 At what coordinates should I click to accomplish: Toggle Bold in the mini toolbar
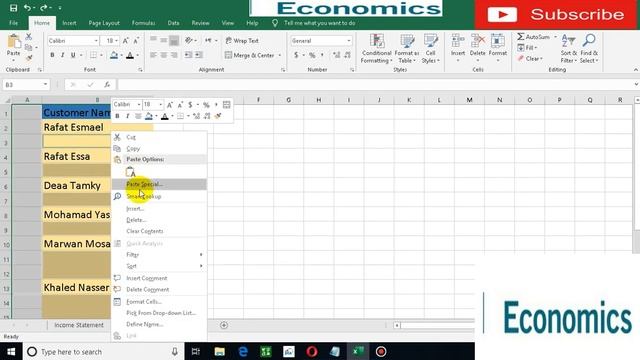(x=117, y=116)
